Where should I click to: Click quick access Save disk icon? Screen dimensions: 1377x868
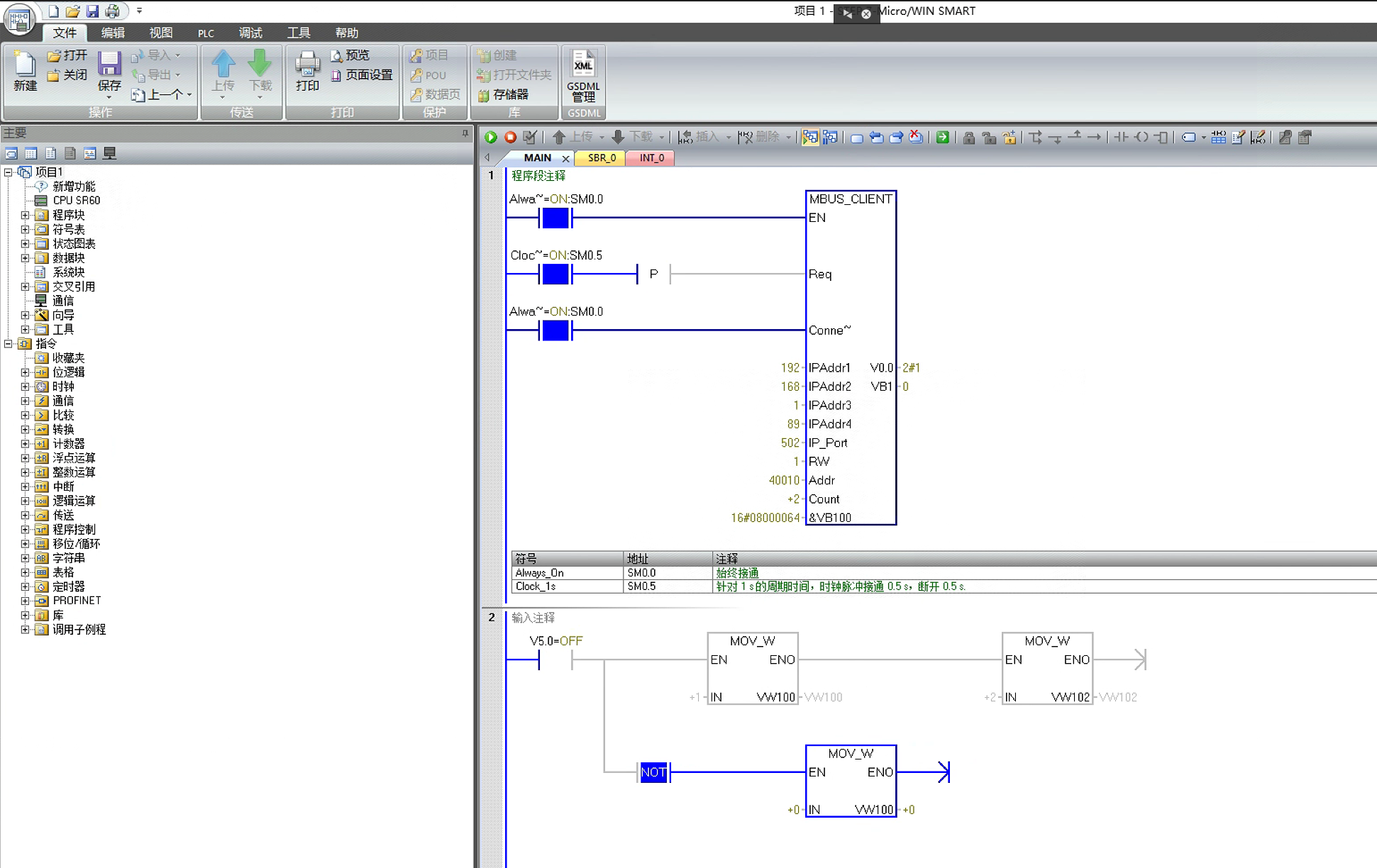(92, 11)
